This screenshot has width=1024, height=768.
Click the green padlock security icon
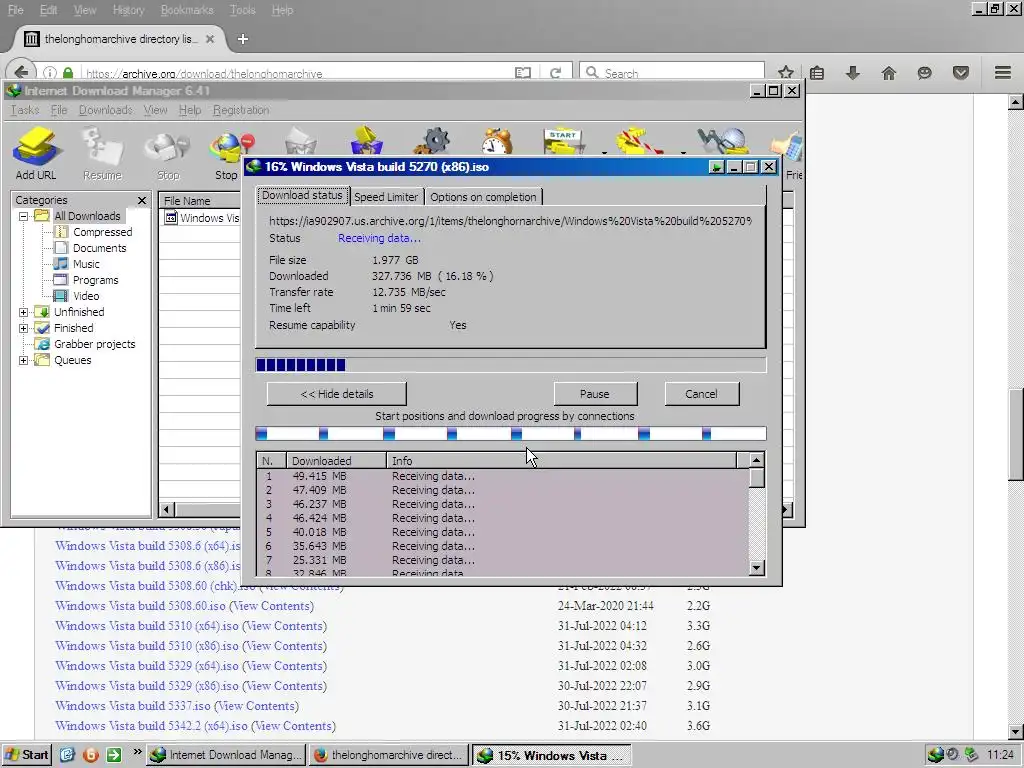[68, 72]
